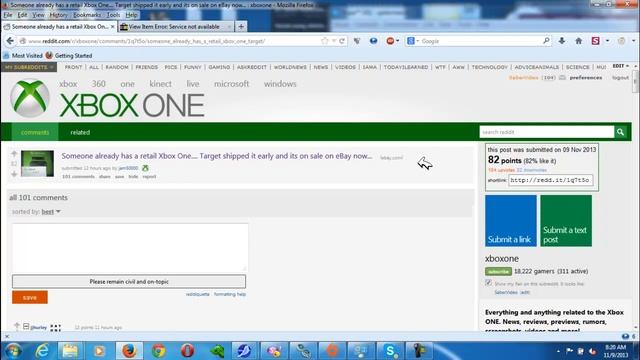The width and height of the screenshot is (640, 360).
Task: Open Getting Started bookmark
Action: click(x=69, y=56)
